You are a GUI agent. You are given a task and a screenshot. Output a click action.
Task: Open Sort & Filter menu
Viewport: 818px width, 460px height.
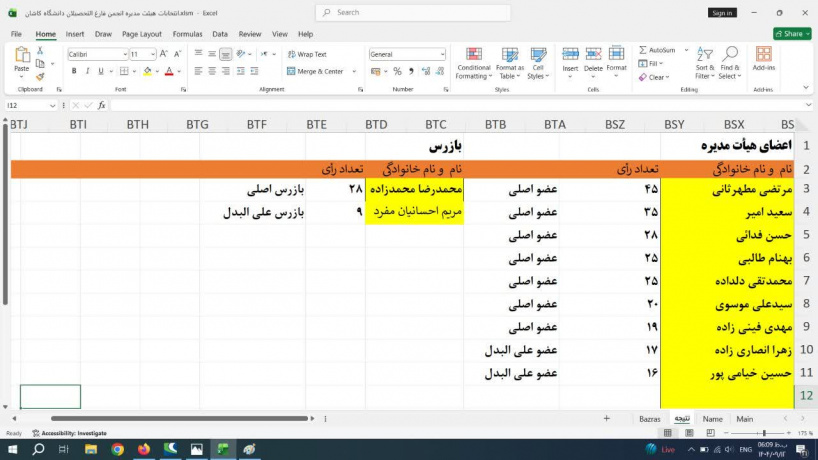point(704,64)
